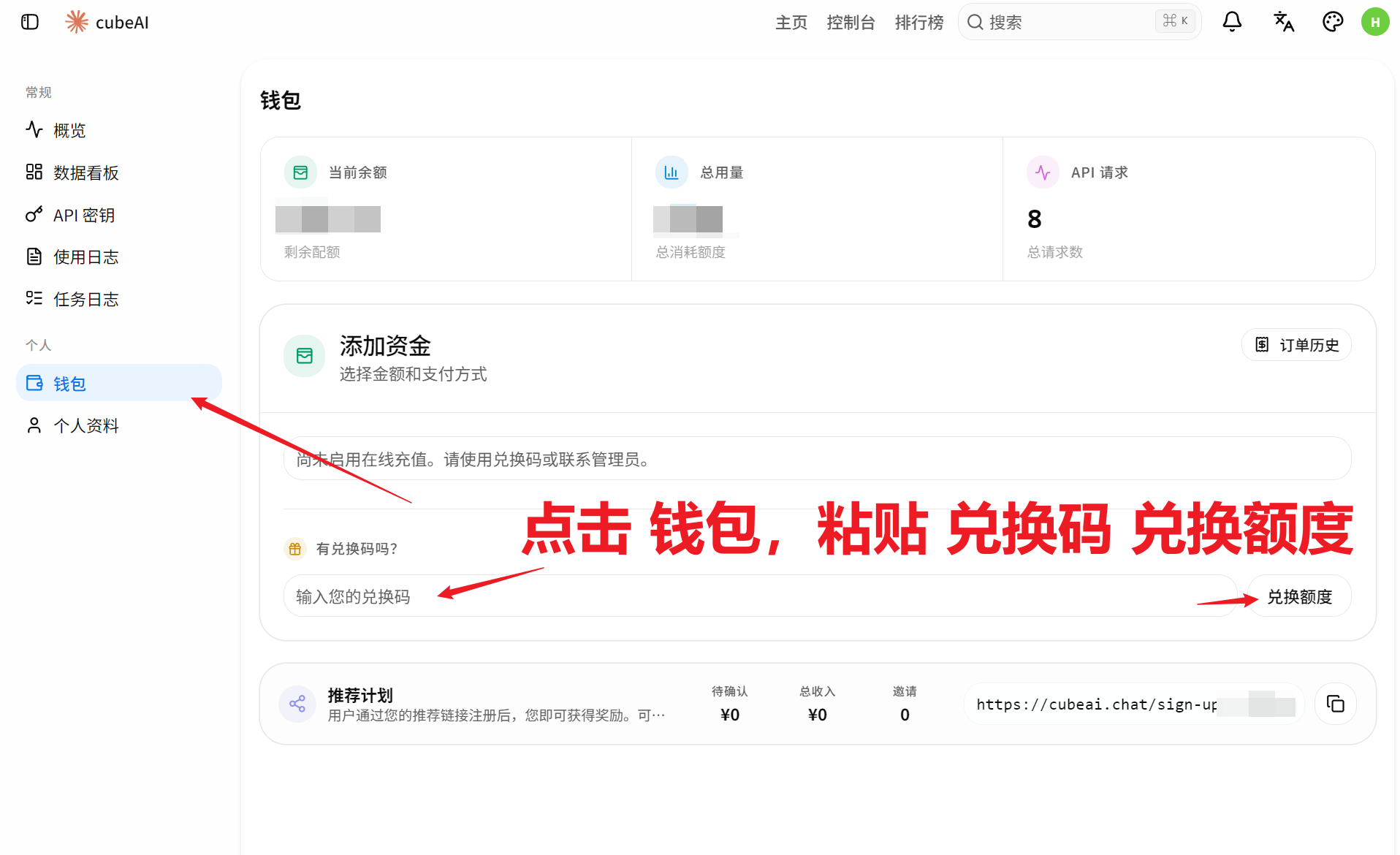Click the 搜索 search box

click(x=1079, y=22)
